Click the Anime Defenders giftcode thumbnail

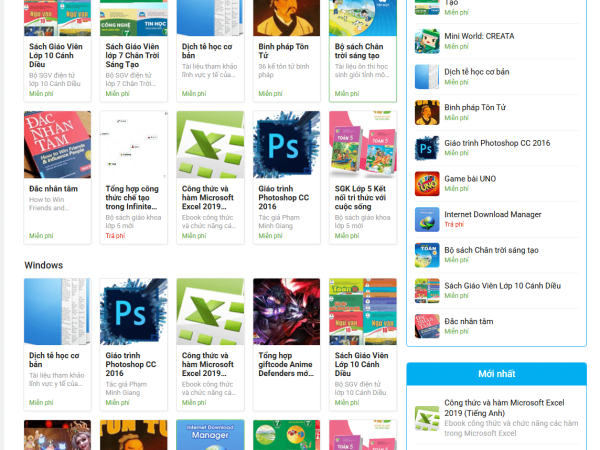click(x=286, y=311)
